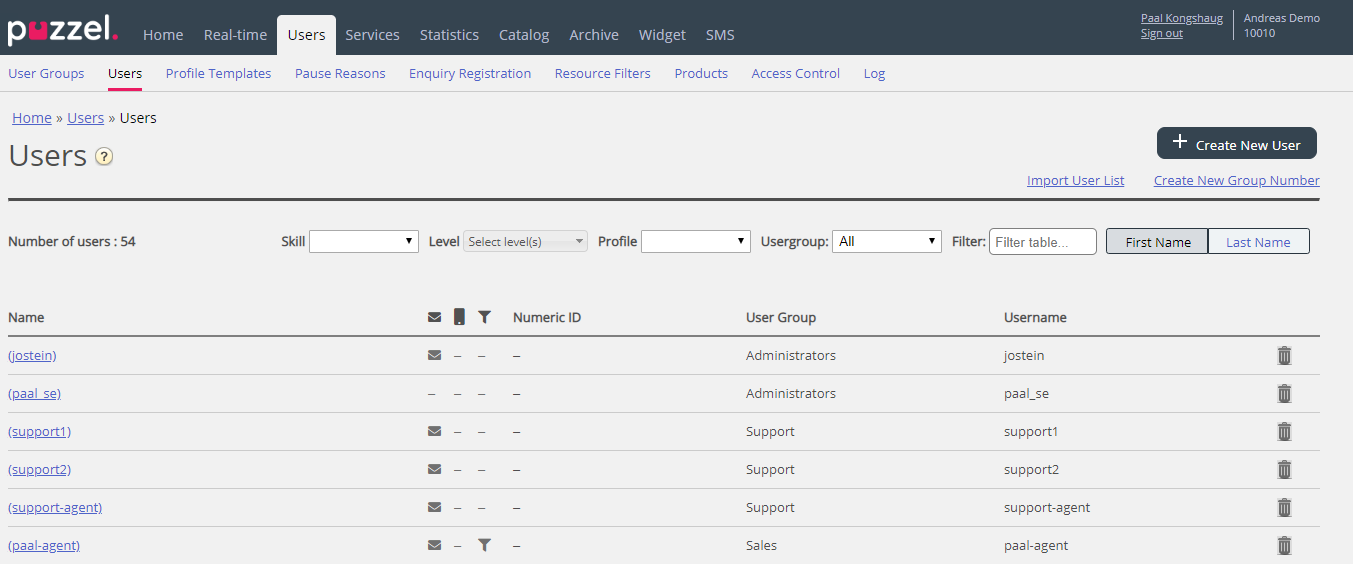The height and width of the screenshot is (564, 1353).
Task: Click the trash icon in paal-agent row
Action: coord(1284,546)
